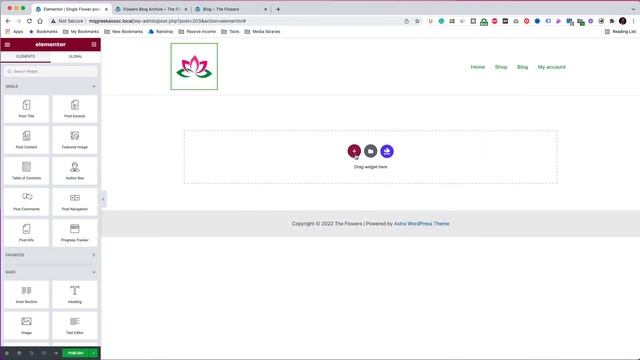The width and height of the screenshot is (640, 360).
Task: Collapse the Basic widgets section
Action: tap(93, 272)
